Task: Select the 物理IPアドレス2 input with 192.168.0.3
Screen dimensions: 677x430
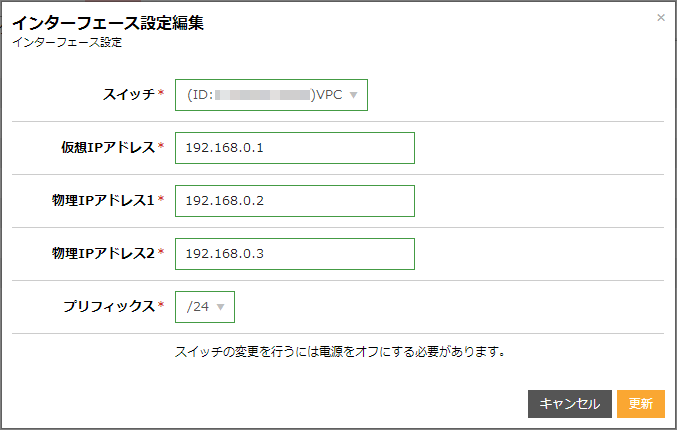Action: pyautogui.click(x=294, y=254)
